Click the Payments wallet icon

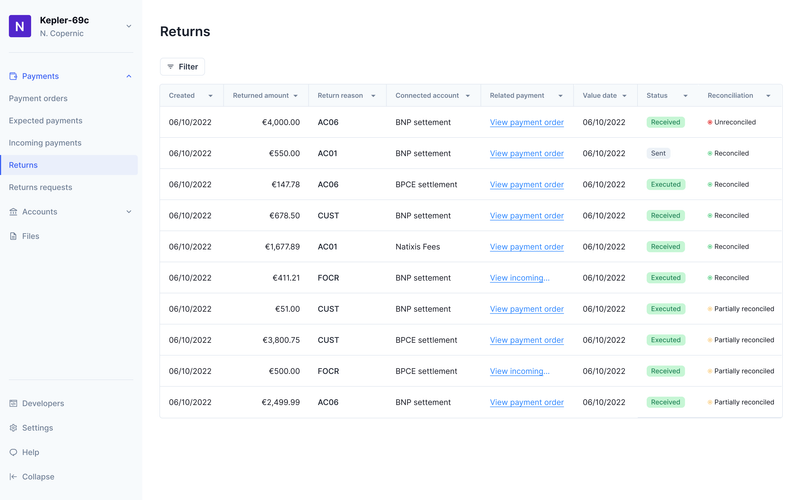click(13, 76)
